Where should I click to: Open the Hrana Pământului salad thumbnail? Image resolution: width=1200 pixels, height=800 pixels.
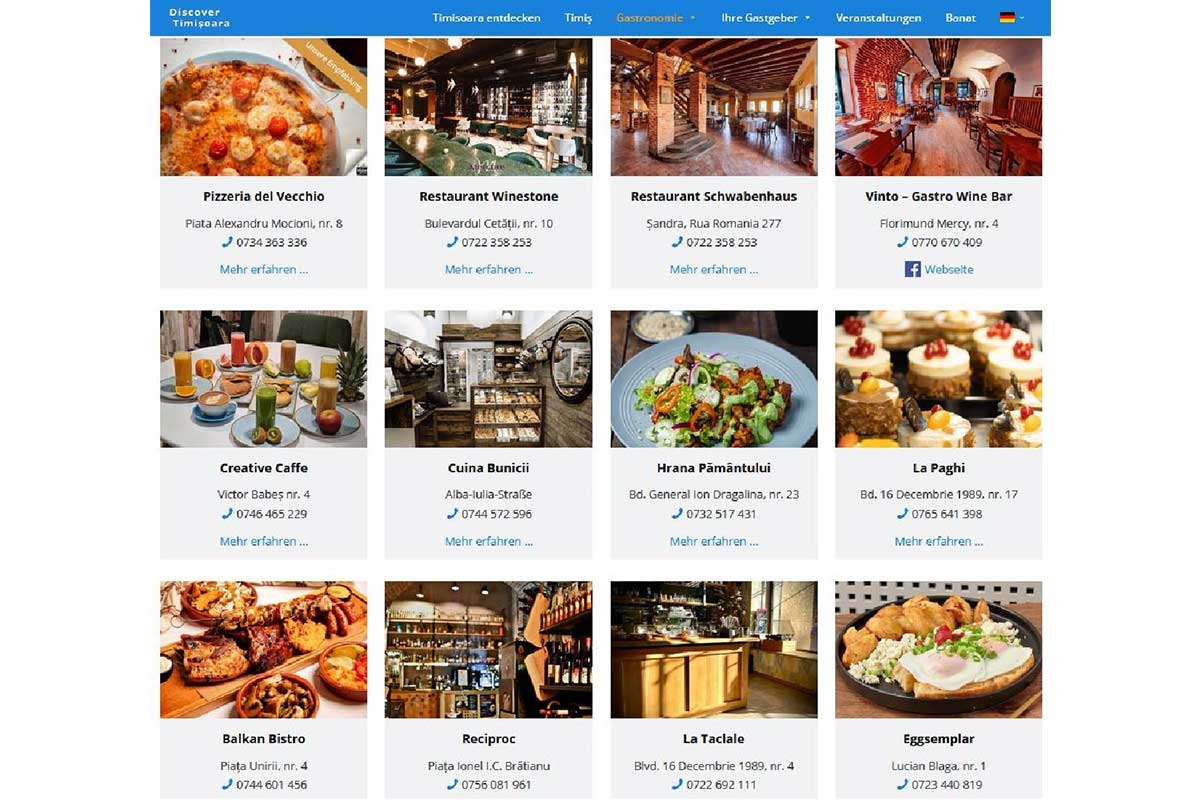(714, 379)
